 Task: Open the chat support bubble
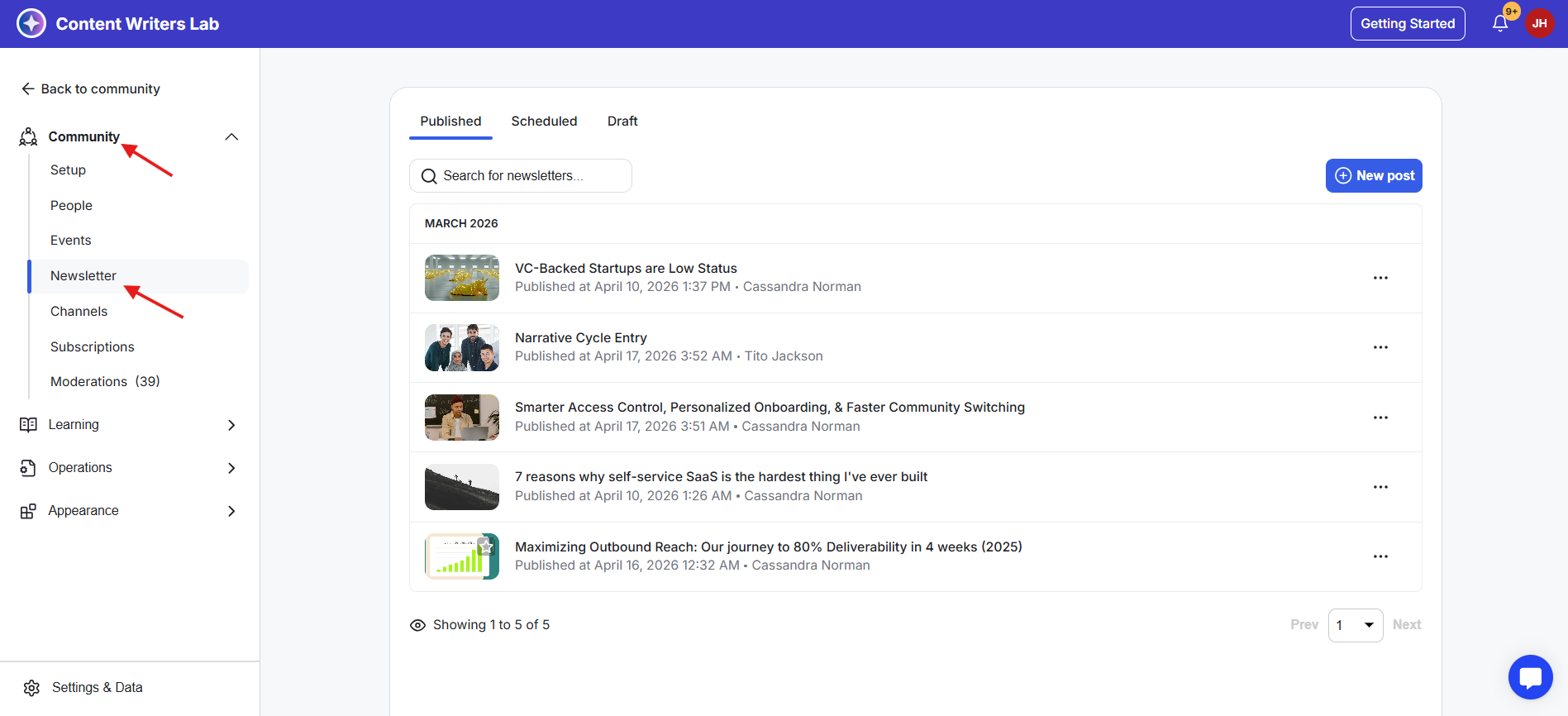pyautogui.click(x=1530, y=677)
